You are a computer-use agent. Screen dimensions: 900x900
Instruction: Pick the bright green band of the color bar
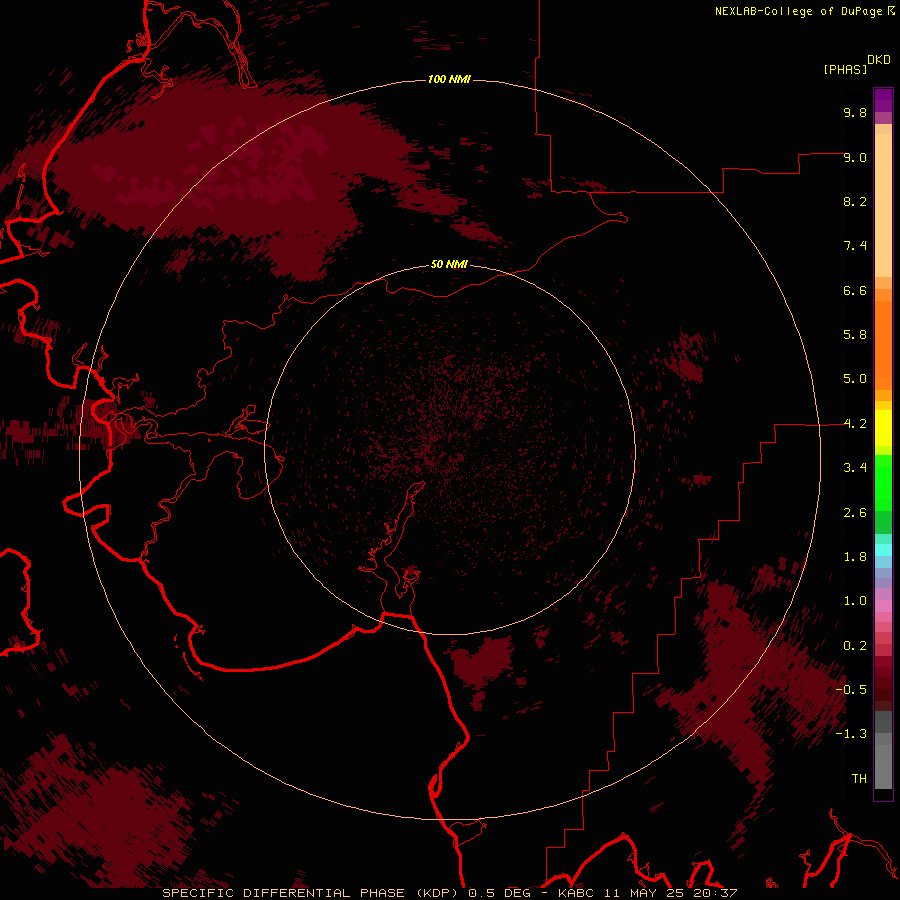click(x=883, y=484)
